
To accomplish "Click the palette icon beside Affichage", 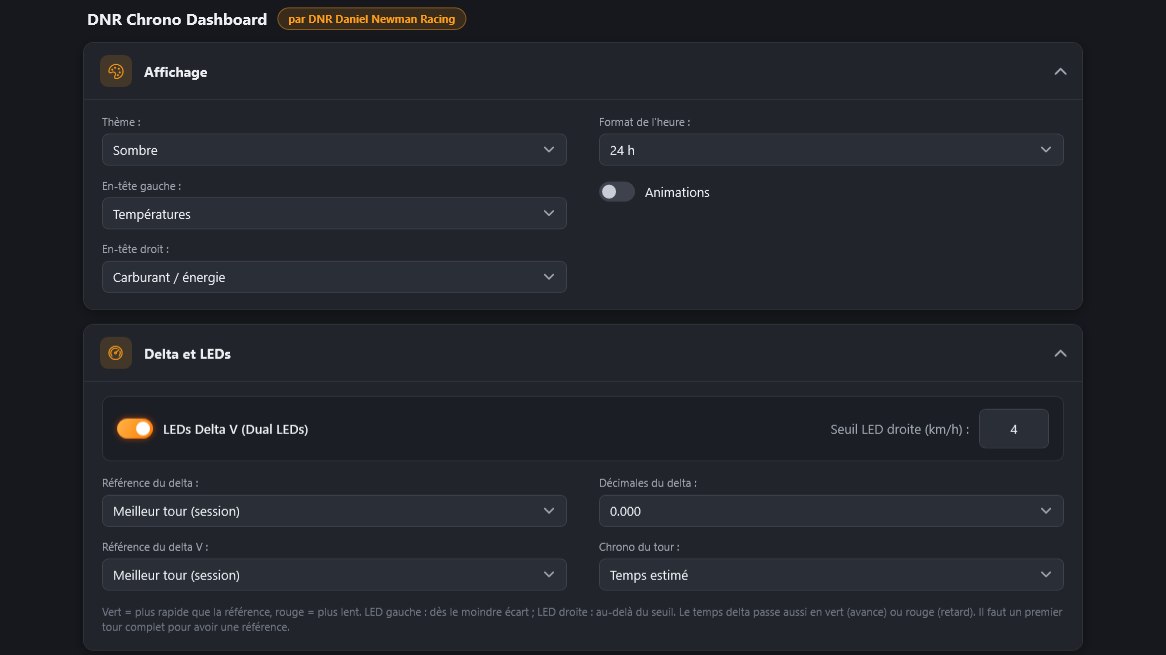I will click(116, 71).
